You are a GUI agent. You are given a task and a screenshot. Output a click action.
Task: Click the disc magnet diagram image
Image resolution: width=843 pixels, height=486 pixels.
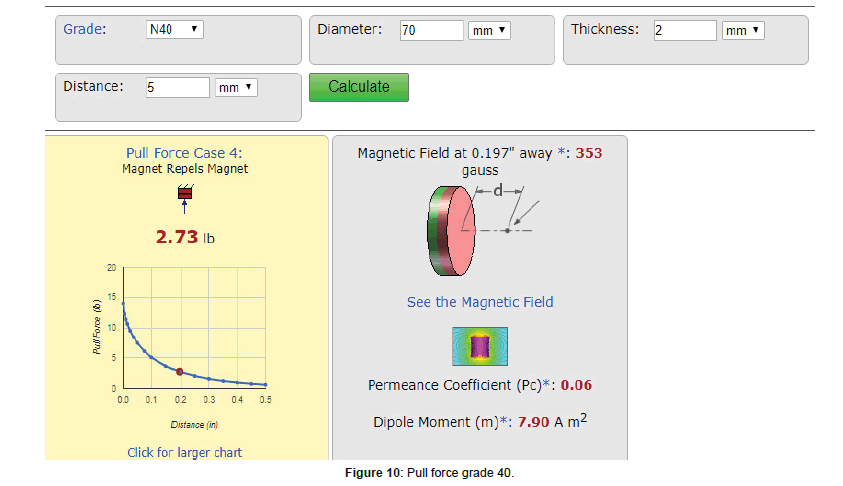click(x=453, y=230)
